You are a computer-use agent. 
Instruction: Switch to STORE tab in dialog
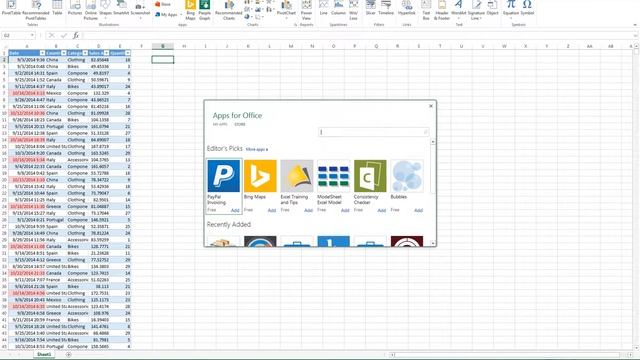click(240, 124)
